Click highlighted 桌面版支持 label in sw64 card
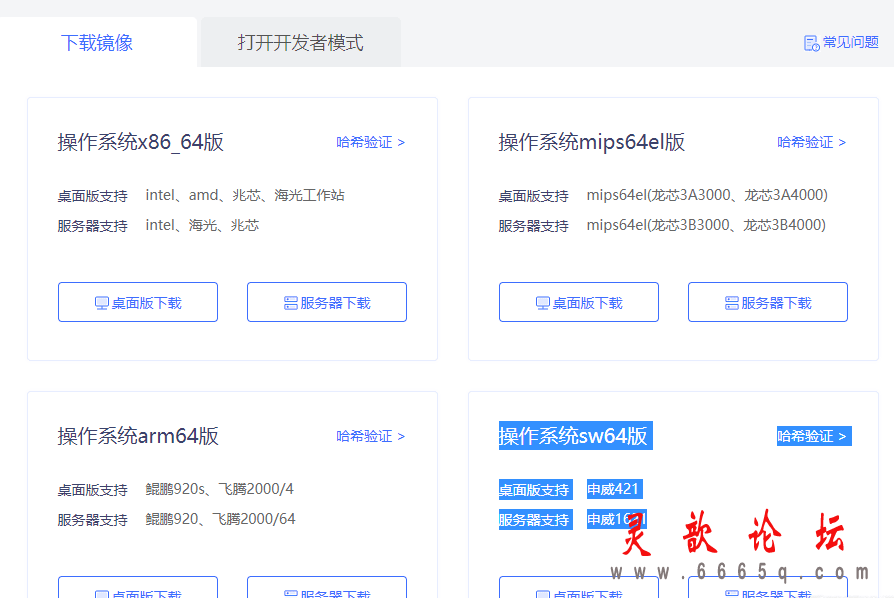 click(x=535, y=490)
